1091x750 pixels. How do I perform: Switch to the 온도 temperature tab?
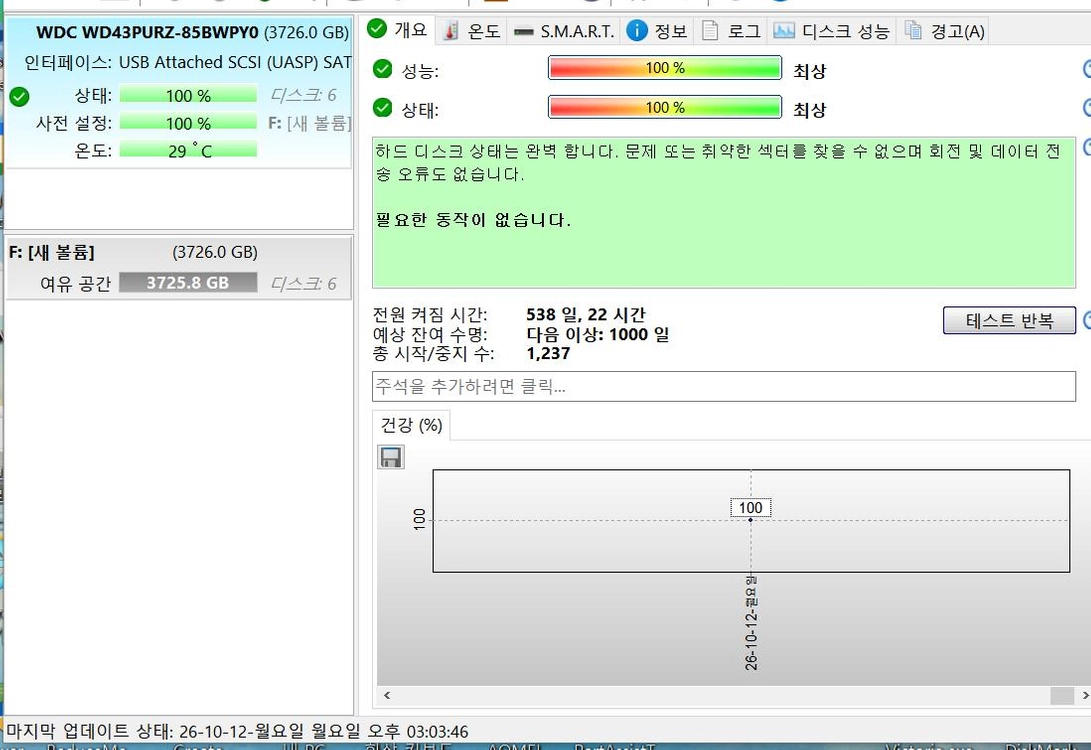[472, 31]
